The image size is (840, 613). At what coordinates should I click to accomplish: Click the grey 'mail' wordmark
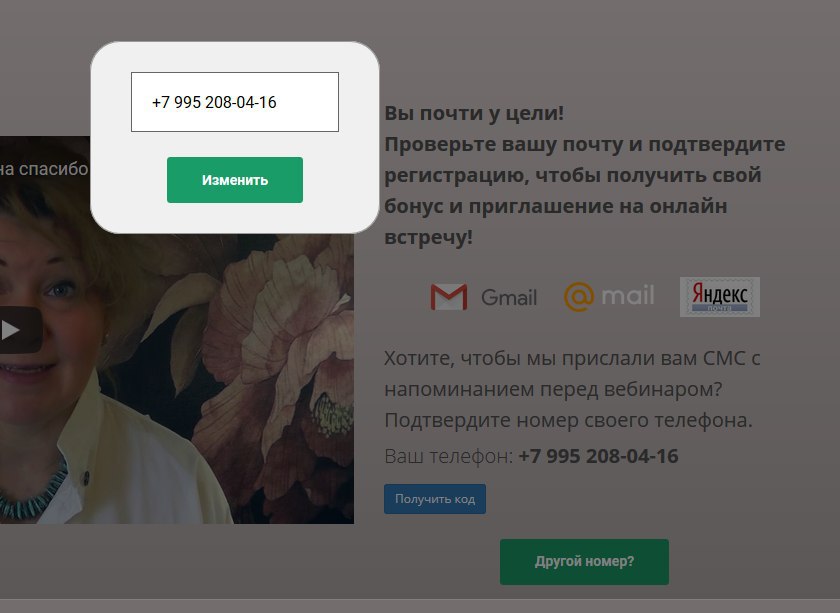pyautogui.click(x=628, y=295)
